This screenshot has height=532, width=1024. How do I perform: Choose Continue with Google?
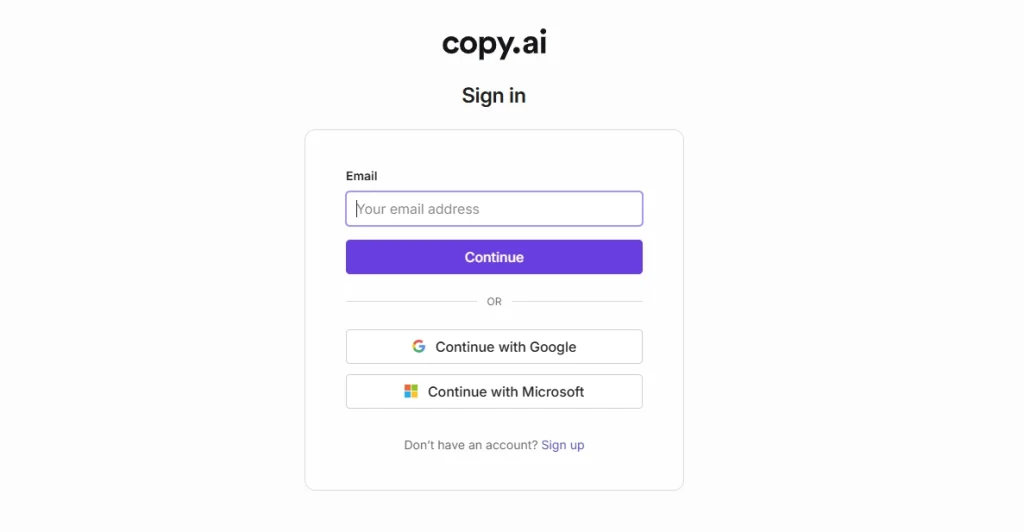coord(494,347)
